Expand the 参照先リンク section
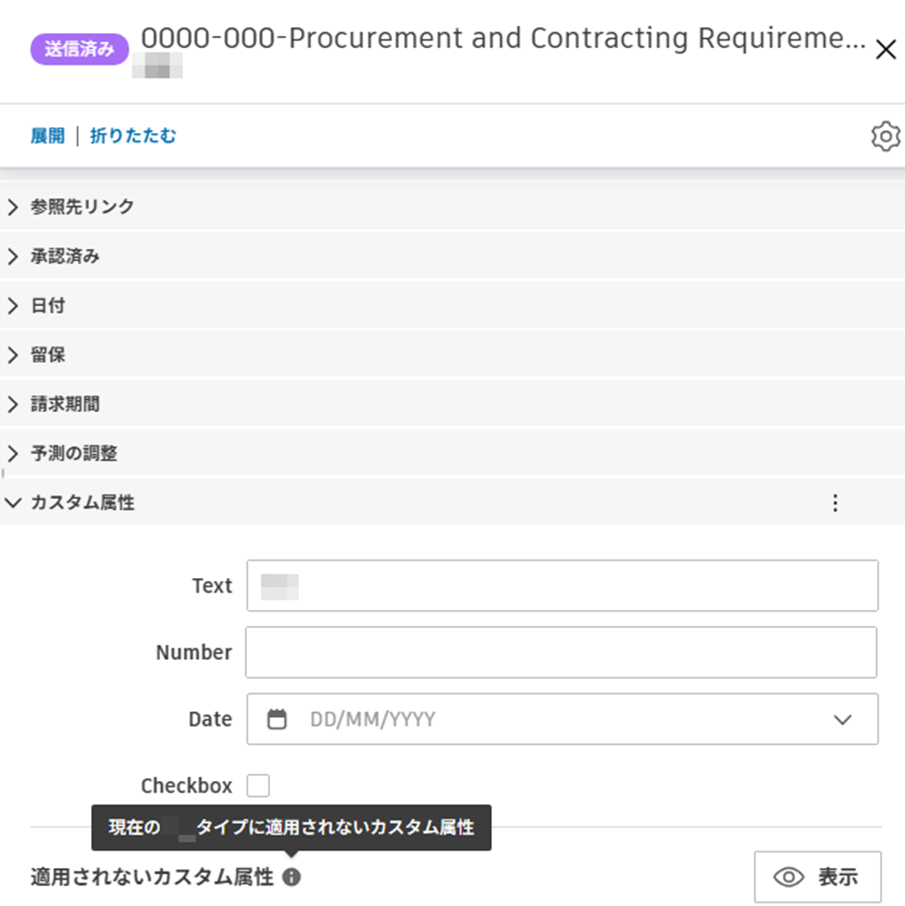 tap(82, 207)
